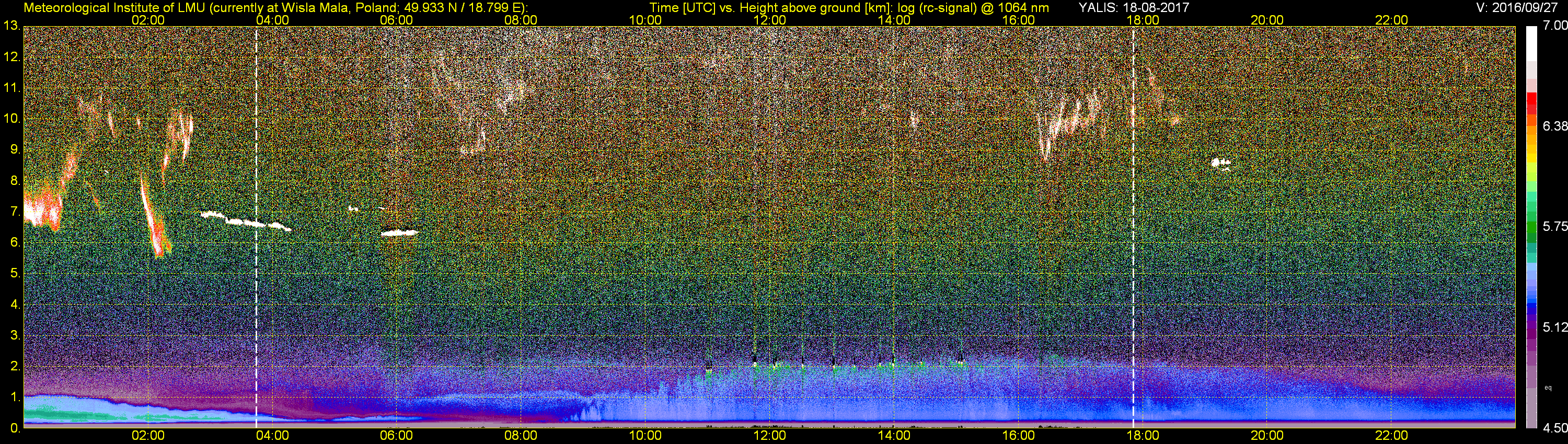Click the 08:00 label on bottom time axis
The image size is (1568, 444).
tap(521, 436)
